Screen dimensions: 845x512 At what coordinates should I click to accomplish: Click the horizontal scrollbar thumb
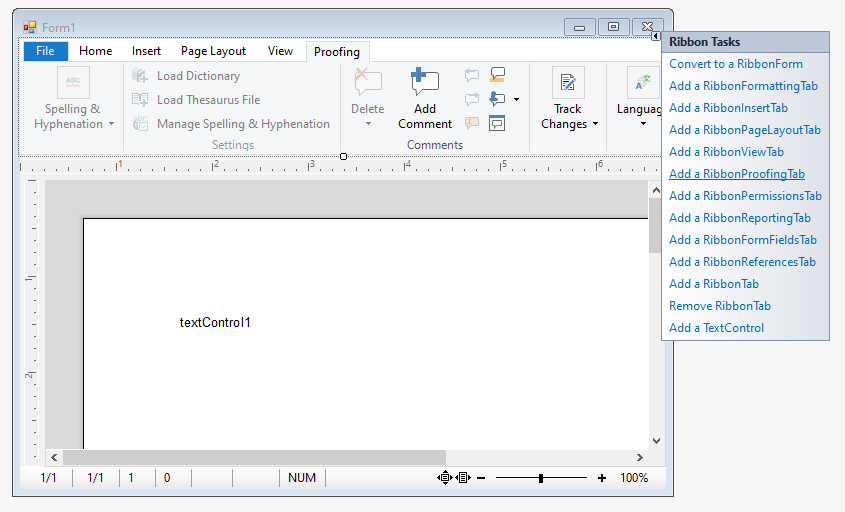(254, 457)
